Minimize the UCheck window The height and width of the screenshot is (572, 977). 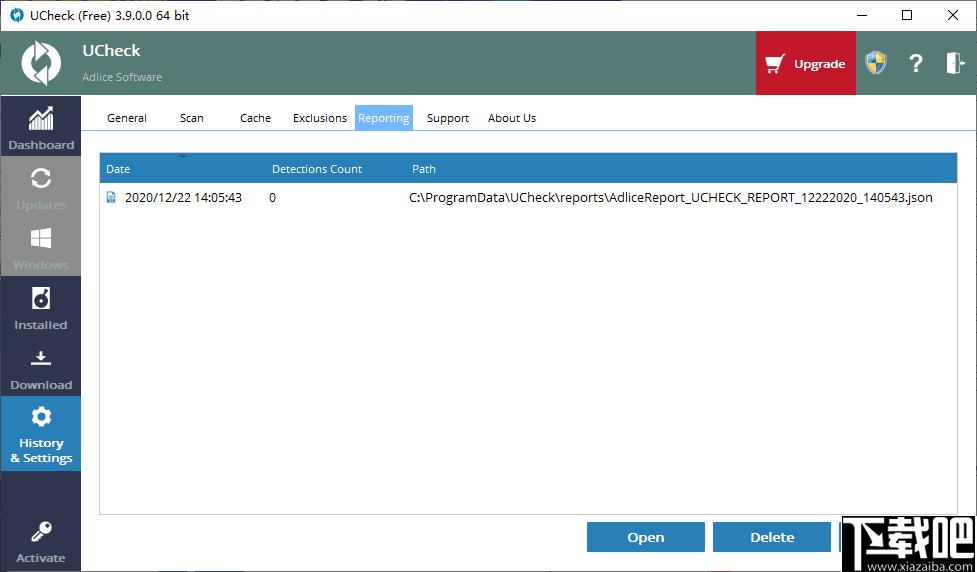click(x=862, y=15)
